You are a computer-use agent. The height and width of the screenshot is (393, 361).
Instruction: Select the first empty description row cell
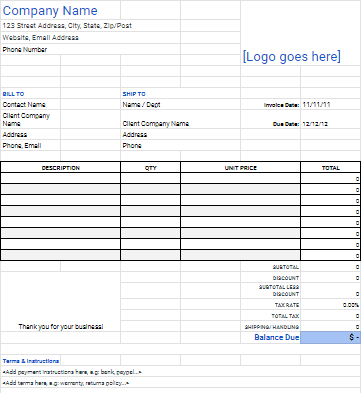pos(61,178)
